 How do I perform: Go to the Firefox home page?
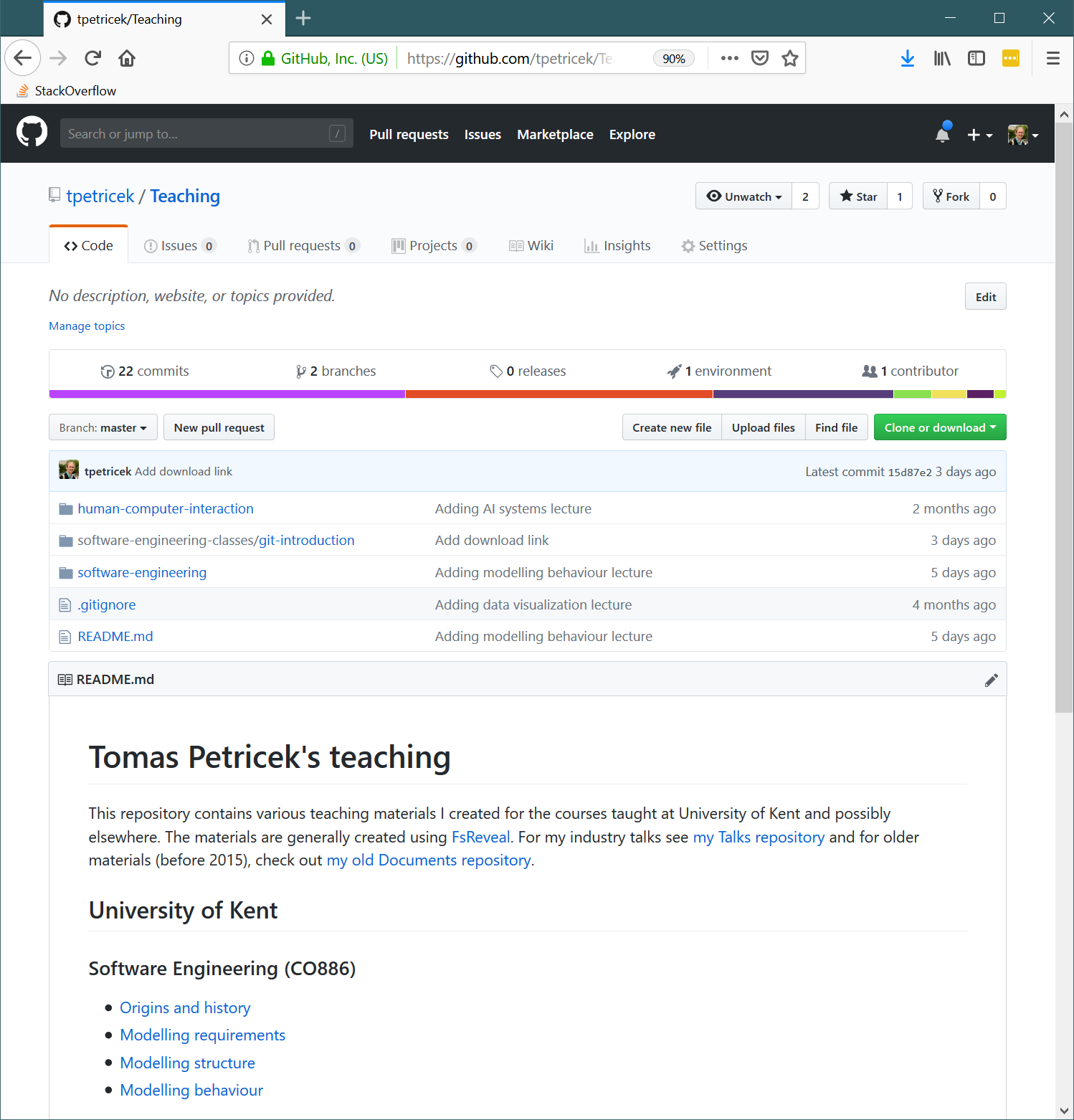click(x=127, y=58)
